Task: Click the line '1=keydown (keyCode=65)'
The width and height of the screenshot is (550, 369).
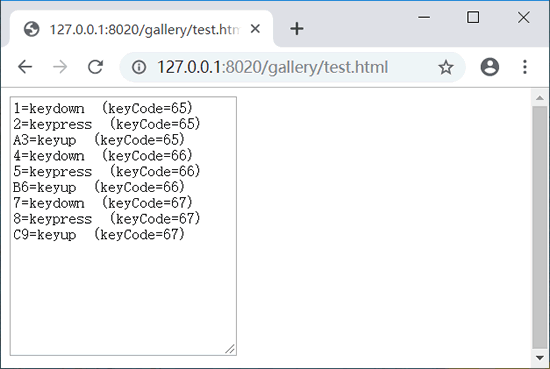Action: coord(103,108)
